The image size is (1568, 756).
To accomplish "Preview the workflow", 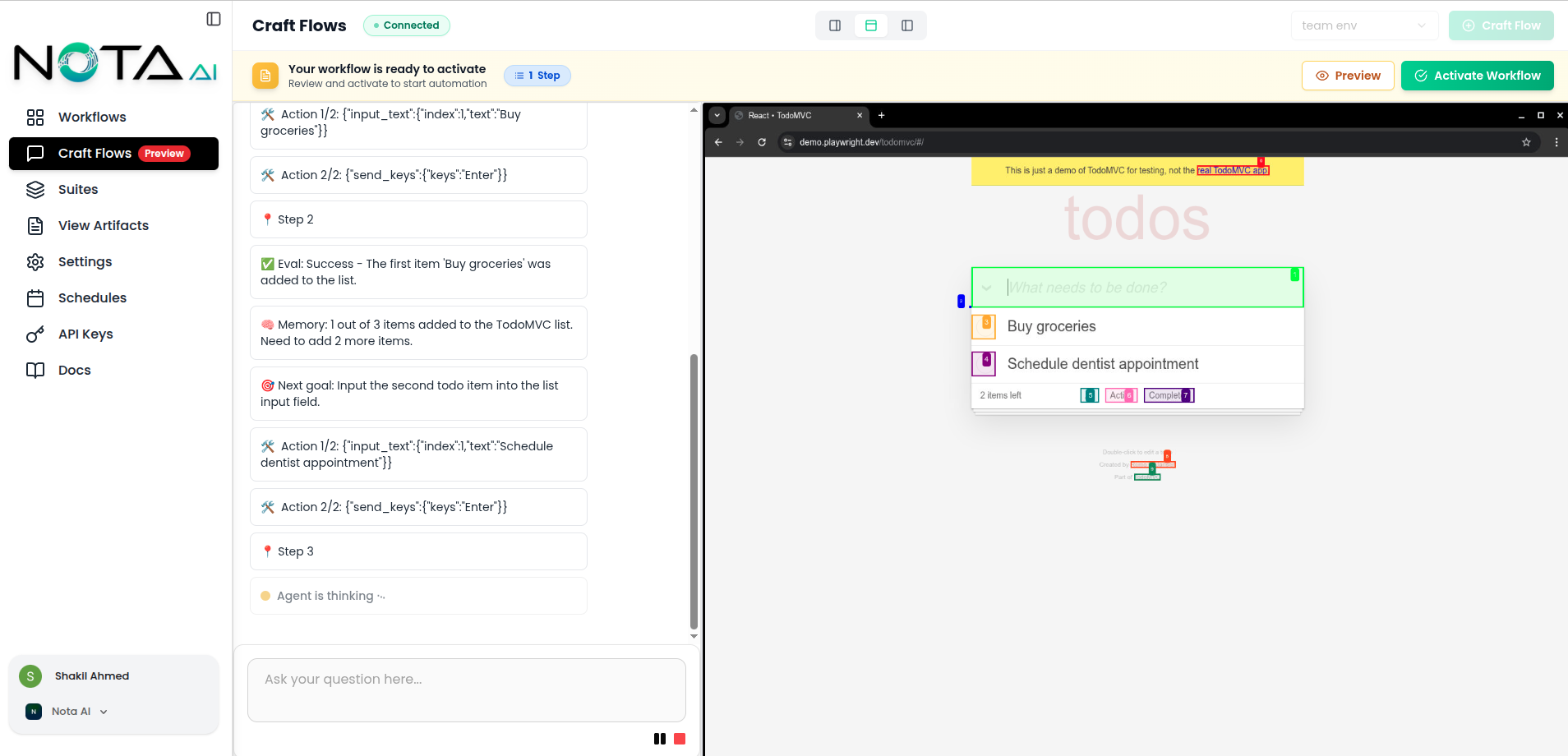I will pos(1348,75).
